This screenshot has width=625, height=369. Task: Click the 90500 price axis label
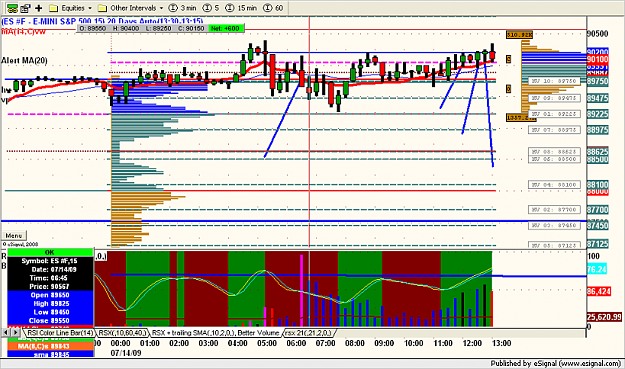(x=597, y=33)
